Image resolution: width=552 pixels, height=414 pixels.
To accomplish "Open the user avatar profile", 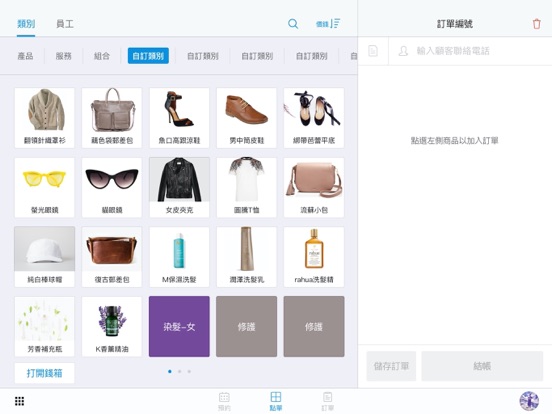I will tap(529, 401).
